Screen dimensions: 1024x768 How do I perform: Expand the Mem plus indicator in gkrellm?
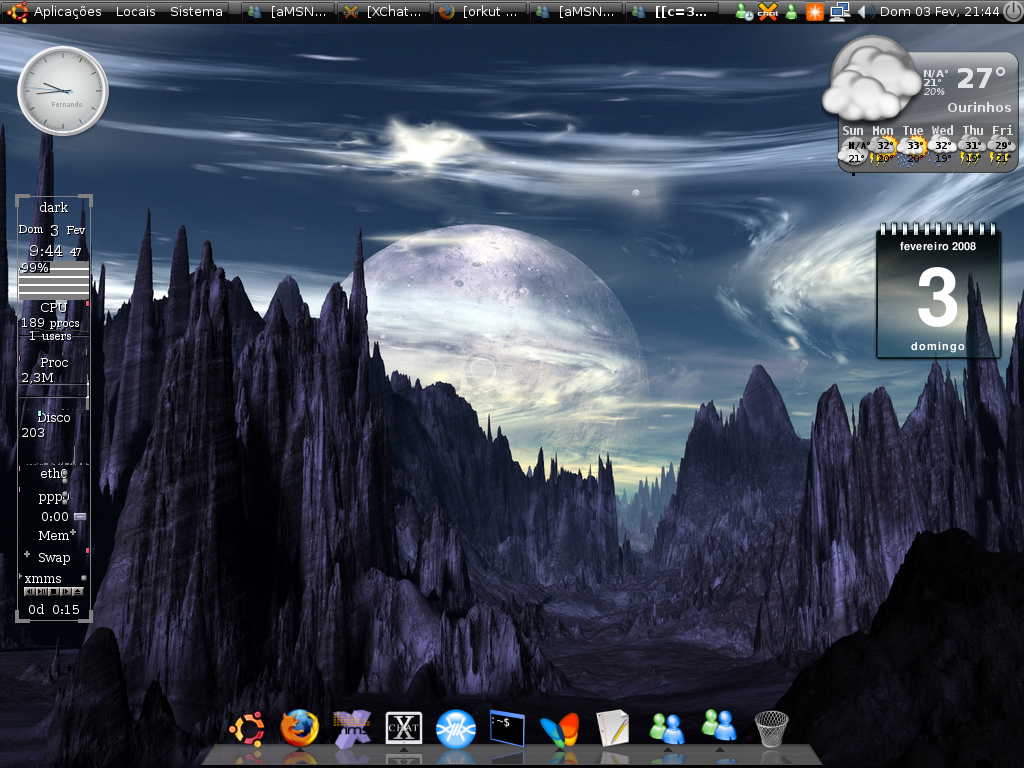72,532
